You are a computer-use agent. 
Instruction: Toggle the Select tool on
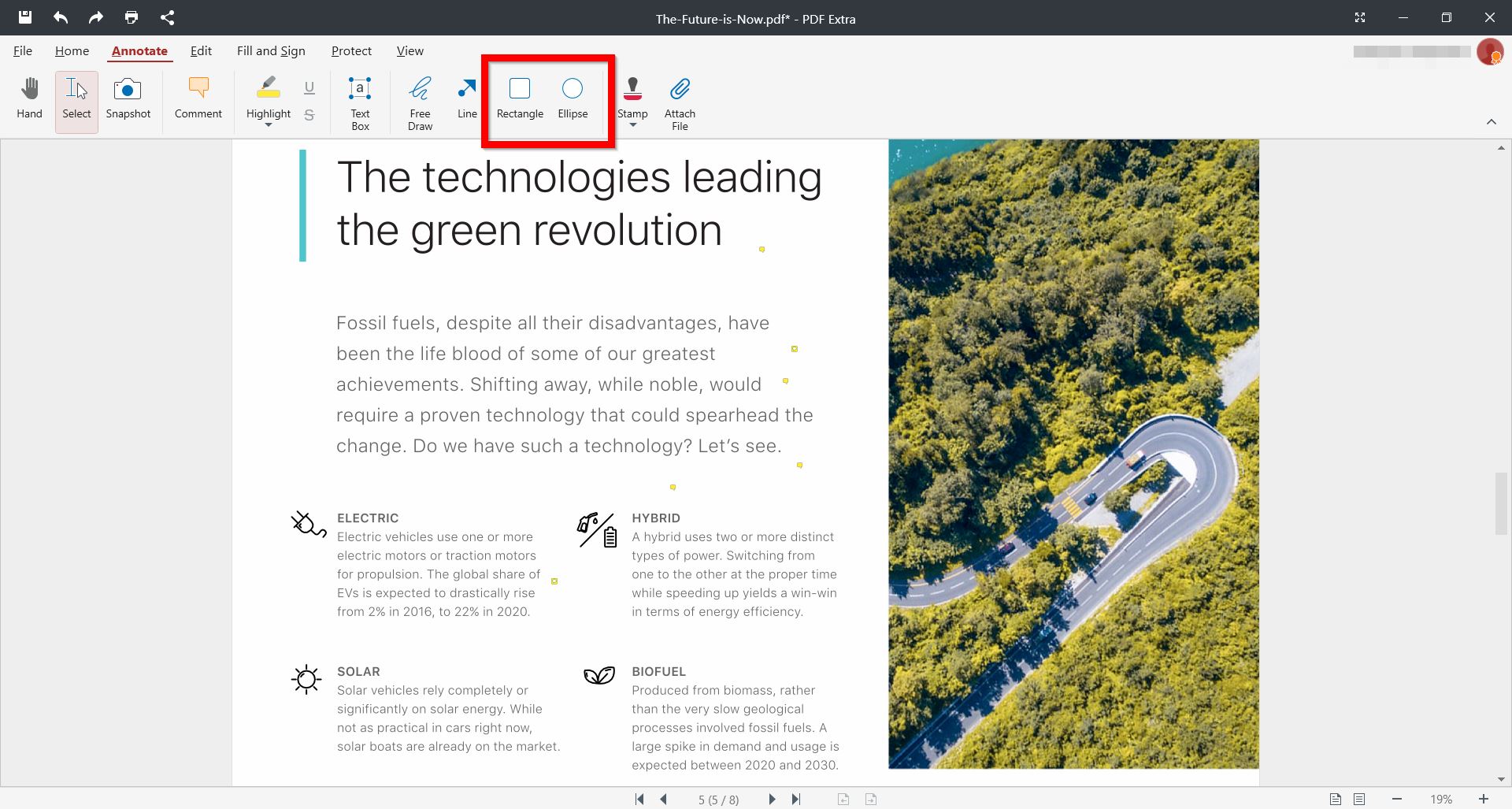coord(76,100)
